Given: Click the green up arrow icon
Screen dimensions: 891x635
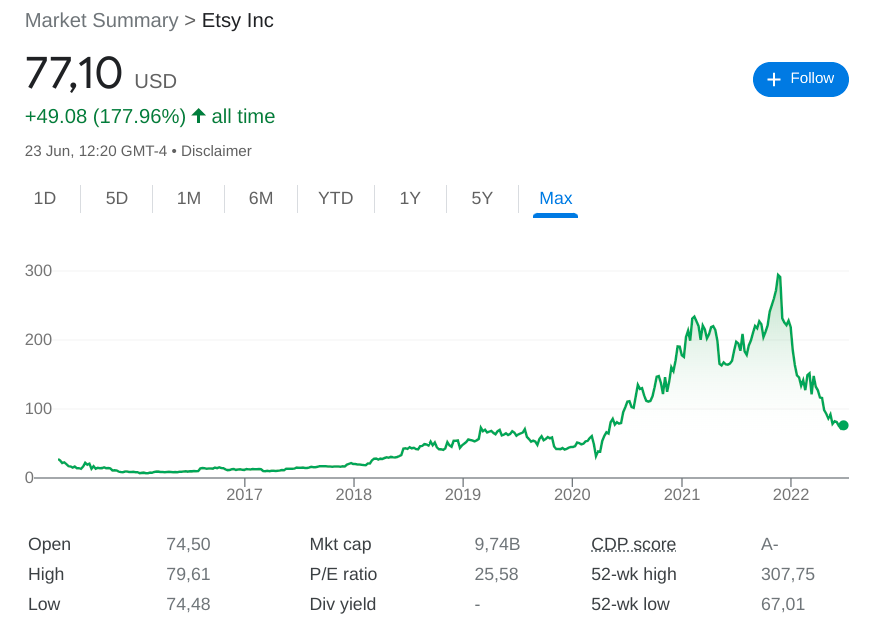Looking at the screenshot, I should click(x=198, y=116).
